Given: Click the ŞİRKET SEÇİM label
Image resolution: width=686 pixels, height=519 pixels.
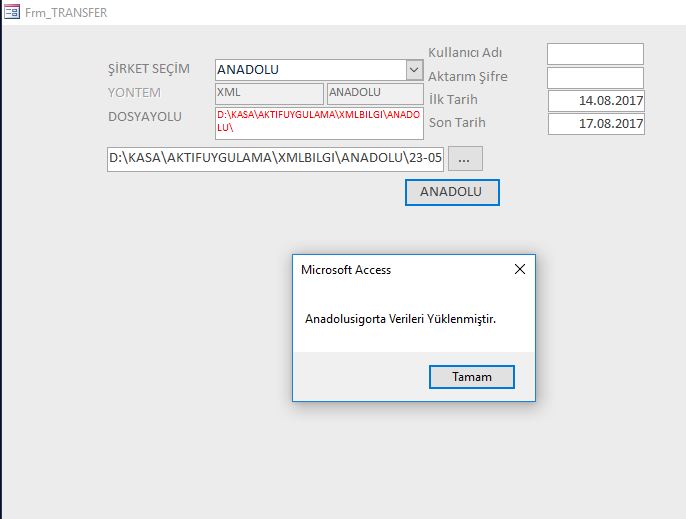Looking at the screenshot, I should point(148,69).
